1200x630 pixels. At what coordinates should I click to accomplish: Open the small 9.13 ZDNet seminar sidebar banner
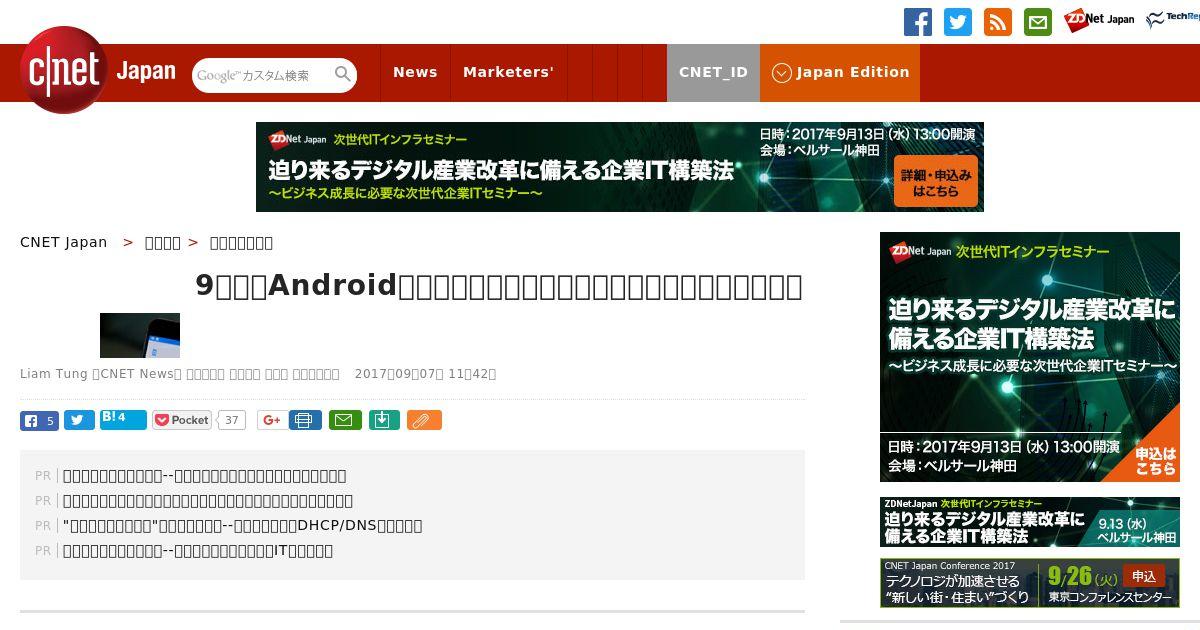coord(1030,522)
